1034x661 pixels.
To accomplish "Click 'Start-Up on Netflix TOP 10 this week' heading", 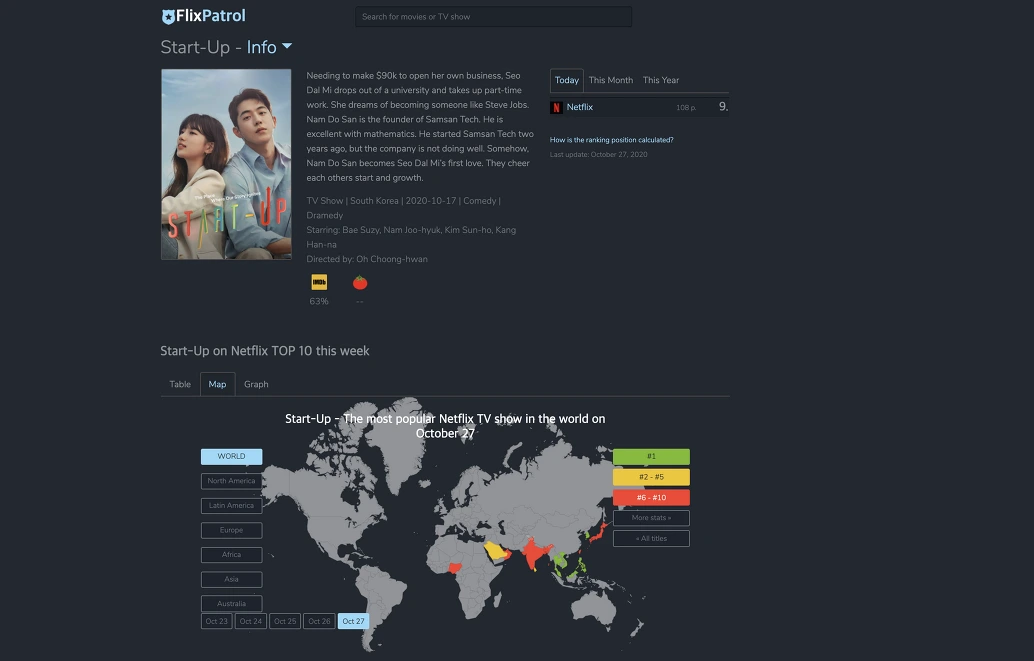I will [264, 351].
